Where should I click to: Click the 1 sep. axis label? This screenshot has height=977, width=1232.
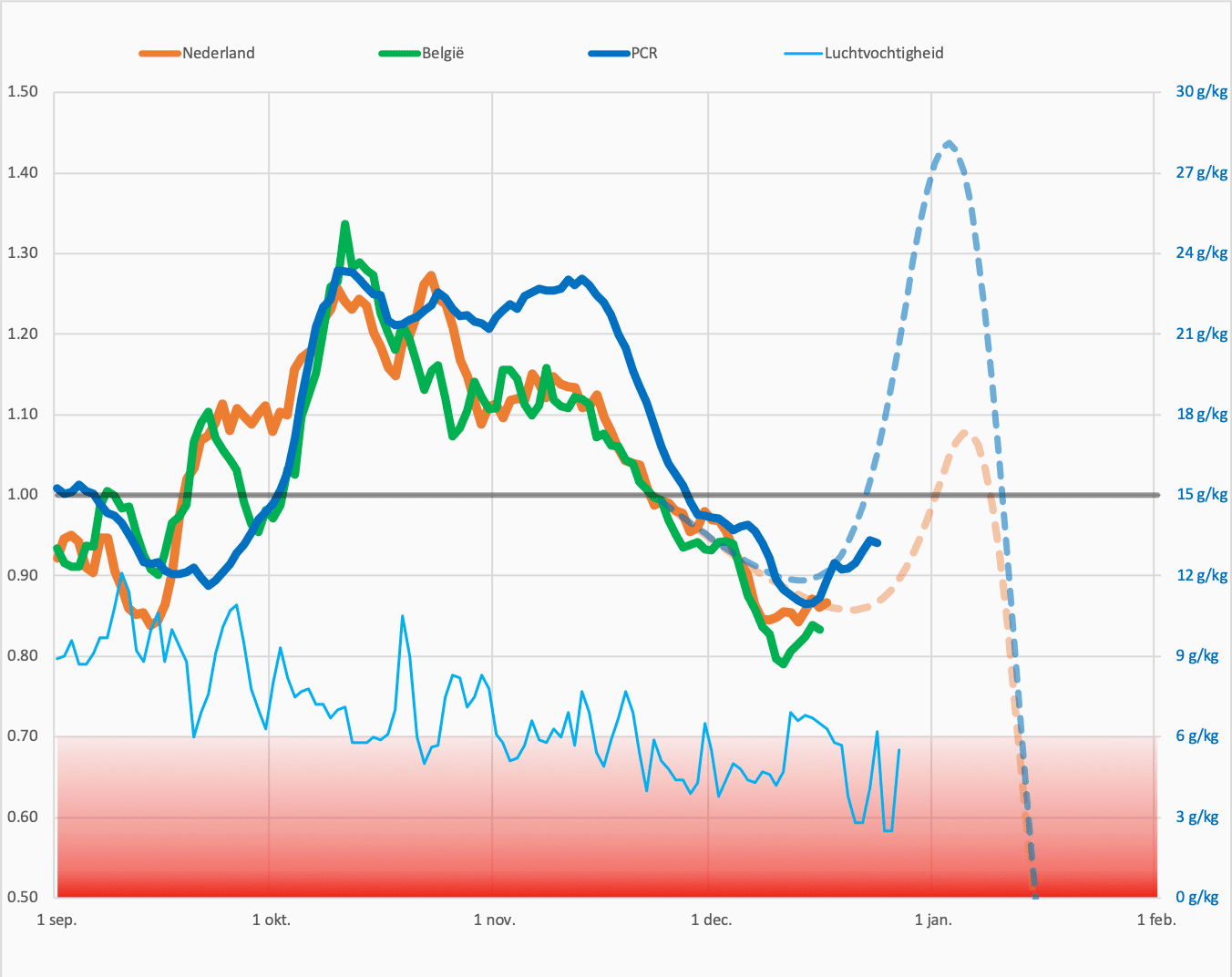pyautogui.click(x=56, y=920)
